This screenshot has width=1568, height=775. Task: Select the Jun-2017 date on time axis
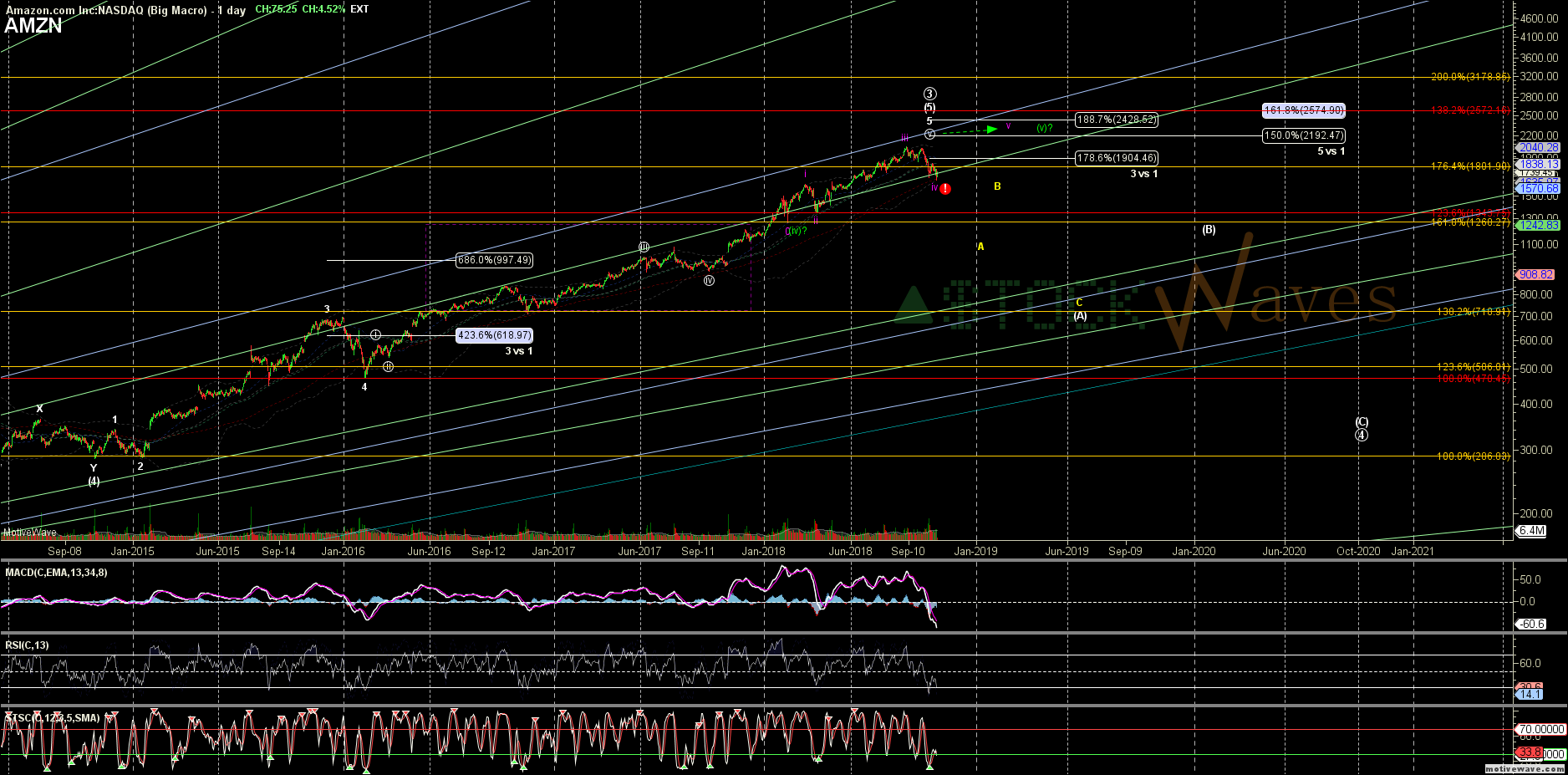pyautogui.click(x=639, y=551)
